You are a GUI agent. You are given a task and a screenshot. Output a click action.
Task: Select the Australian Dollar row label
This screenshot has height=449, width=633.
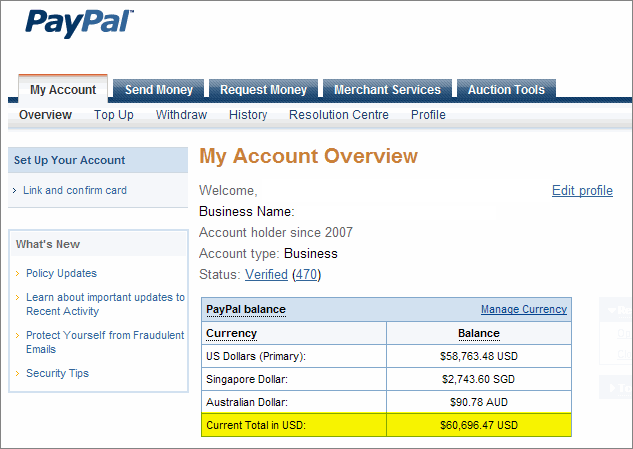(x=247, y=402)
